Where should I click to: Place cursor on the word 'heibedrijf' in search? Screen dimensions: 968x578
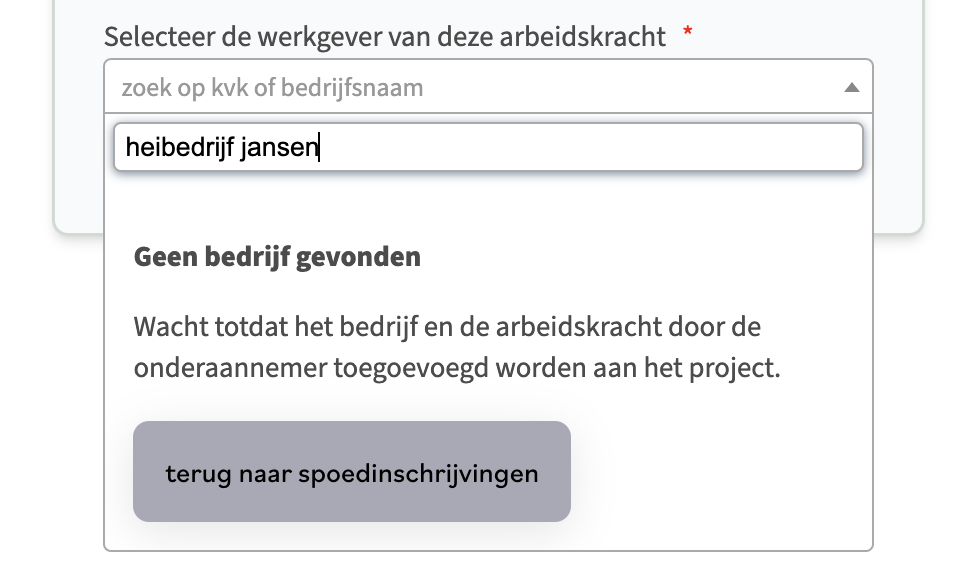[x=180, y=148]
